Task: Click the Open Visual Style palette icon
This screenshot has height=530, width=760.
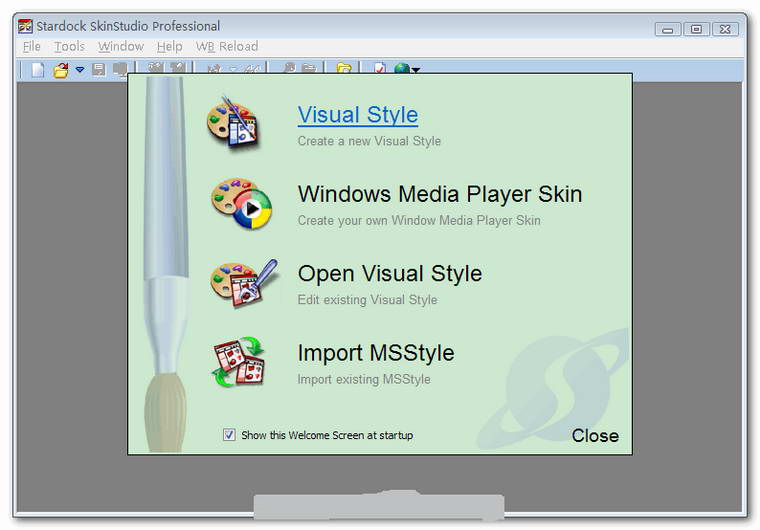Action: (244, 283)
